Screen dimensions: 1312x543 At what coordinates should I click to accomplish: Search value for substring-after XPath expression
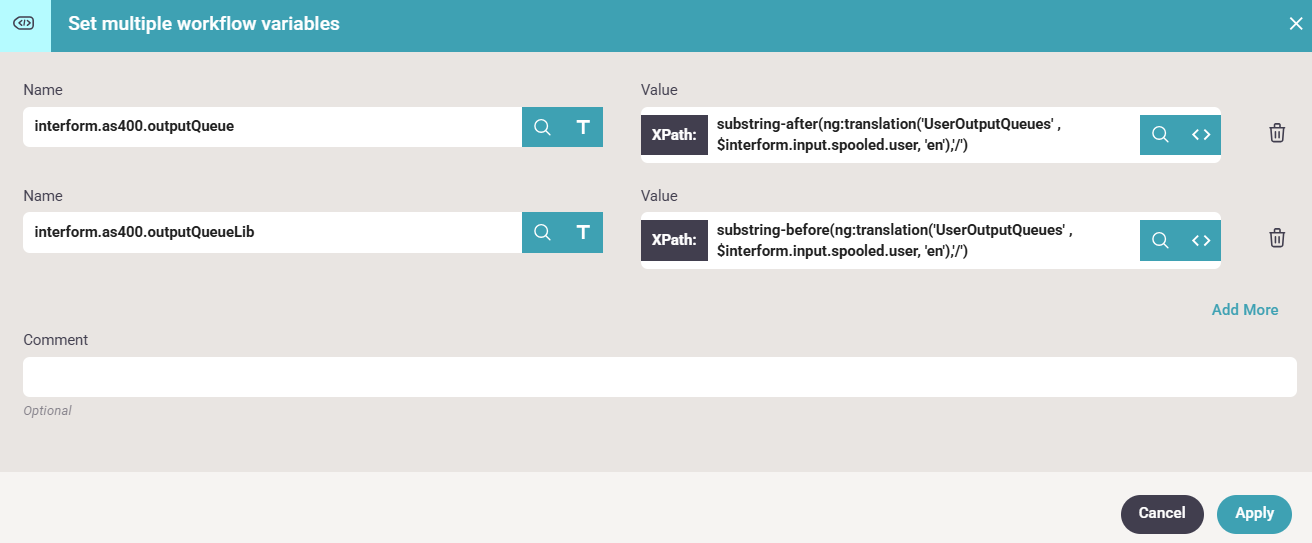1160,135
